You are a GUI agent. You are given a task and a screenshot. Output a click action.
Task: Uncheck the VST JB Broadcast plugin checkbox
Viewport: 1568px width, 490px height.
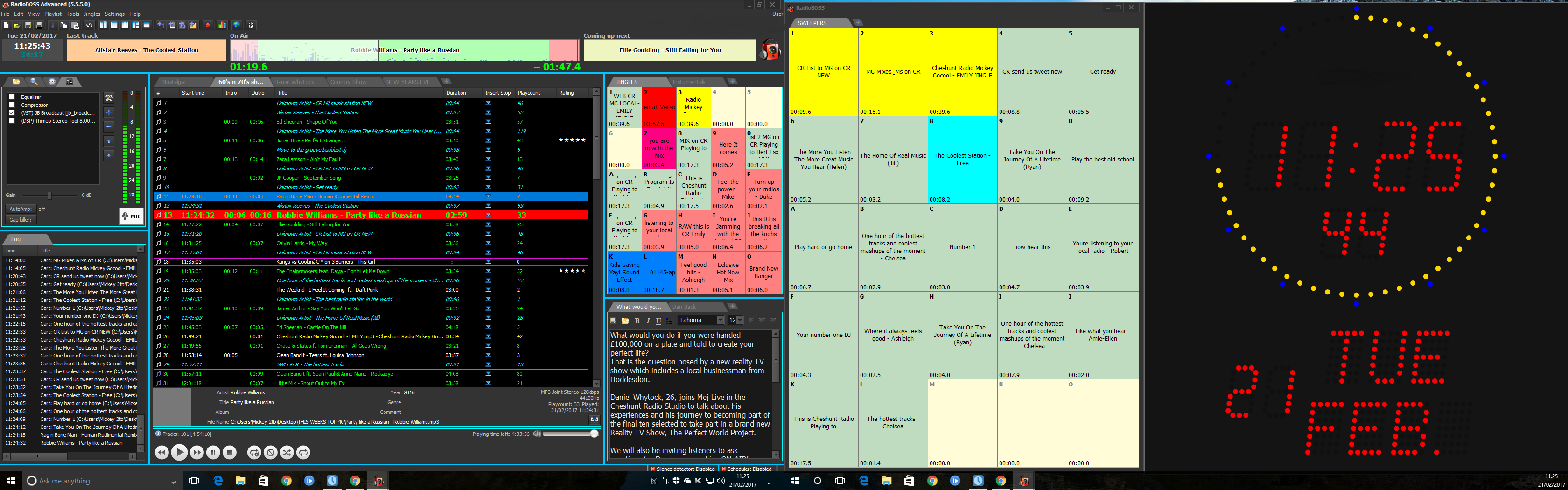[12, 112]
